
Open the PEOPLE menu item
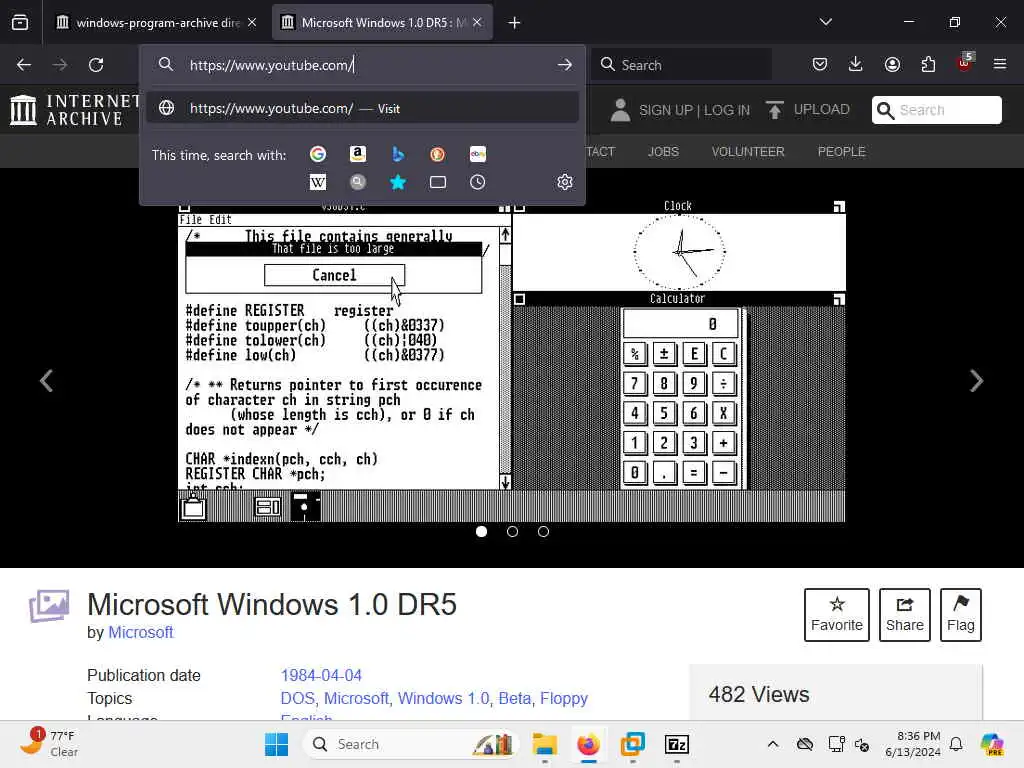coord(841,152)
